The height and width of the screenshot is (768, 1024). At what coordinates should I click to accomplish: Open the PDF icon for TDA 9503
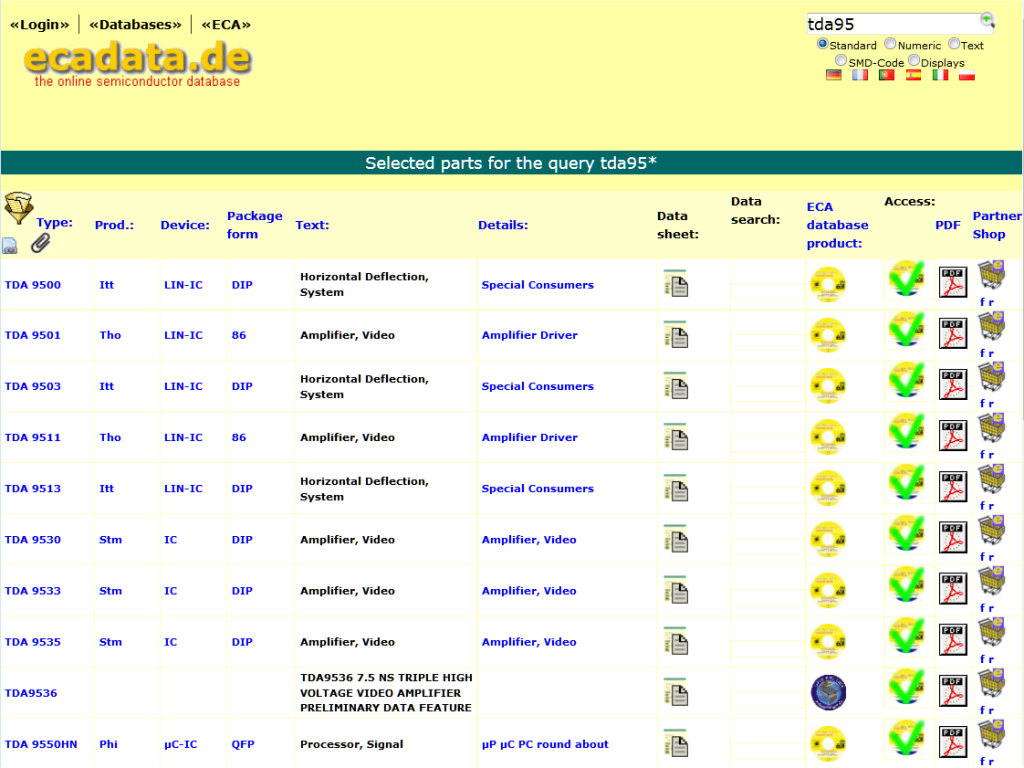[x=953, y=385]
